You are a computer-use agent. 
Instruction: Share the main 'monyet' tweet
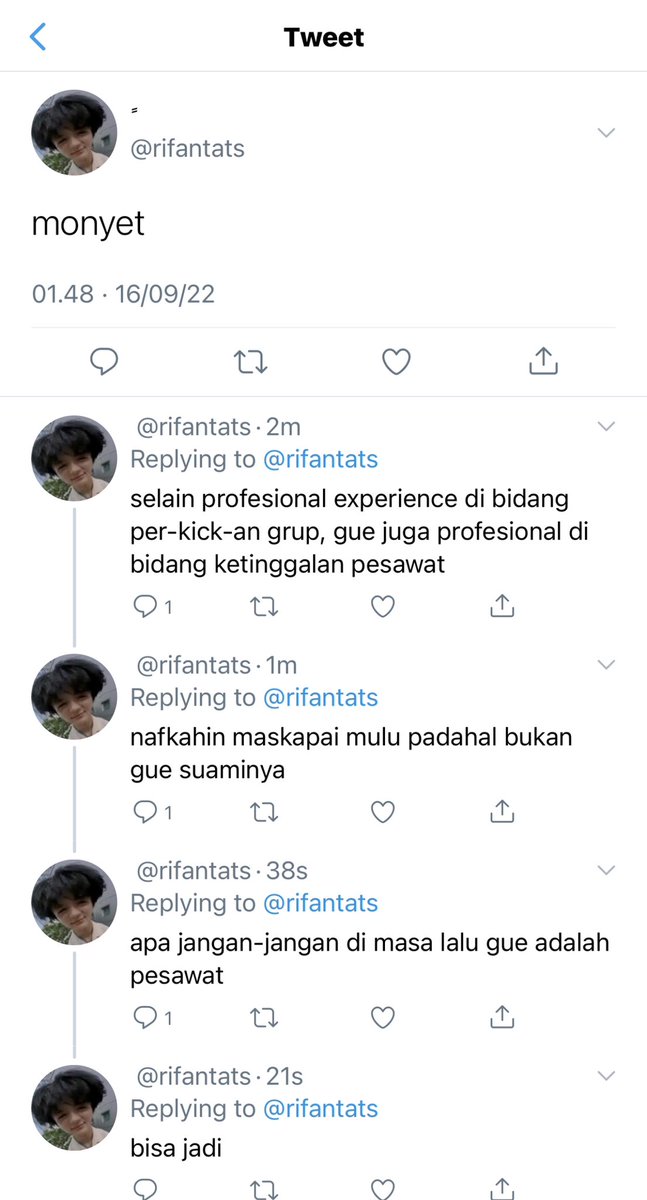click(542, 361)
